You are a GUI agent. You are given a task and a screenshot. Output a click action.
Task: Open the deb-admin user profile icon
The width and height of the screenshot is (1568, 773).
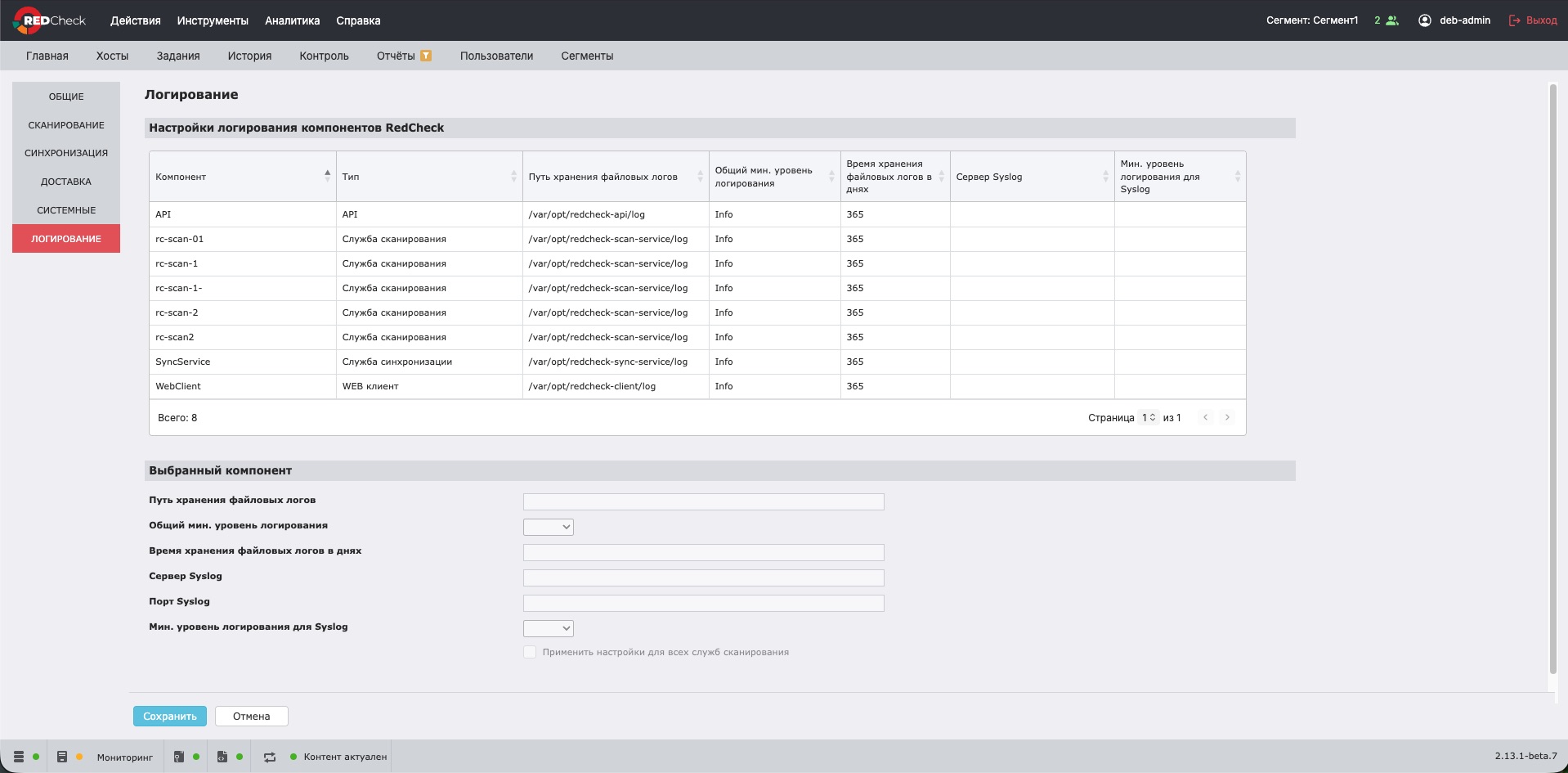pos(1425,20)
